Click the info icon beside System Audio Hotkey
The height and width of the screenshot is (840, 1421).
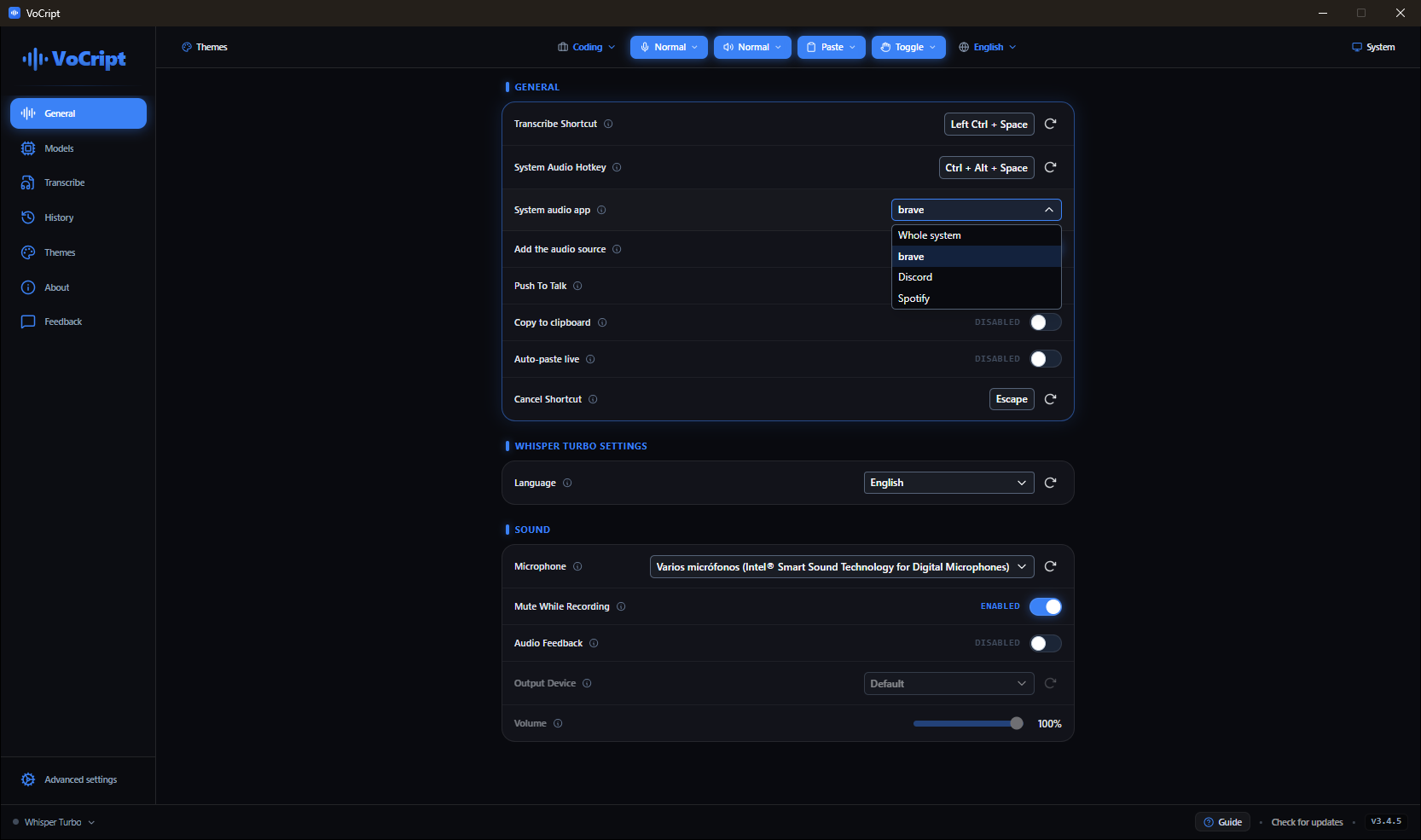[x=617, y=167]
